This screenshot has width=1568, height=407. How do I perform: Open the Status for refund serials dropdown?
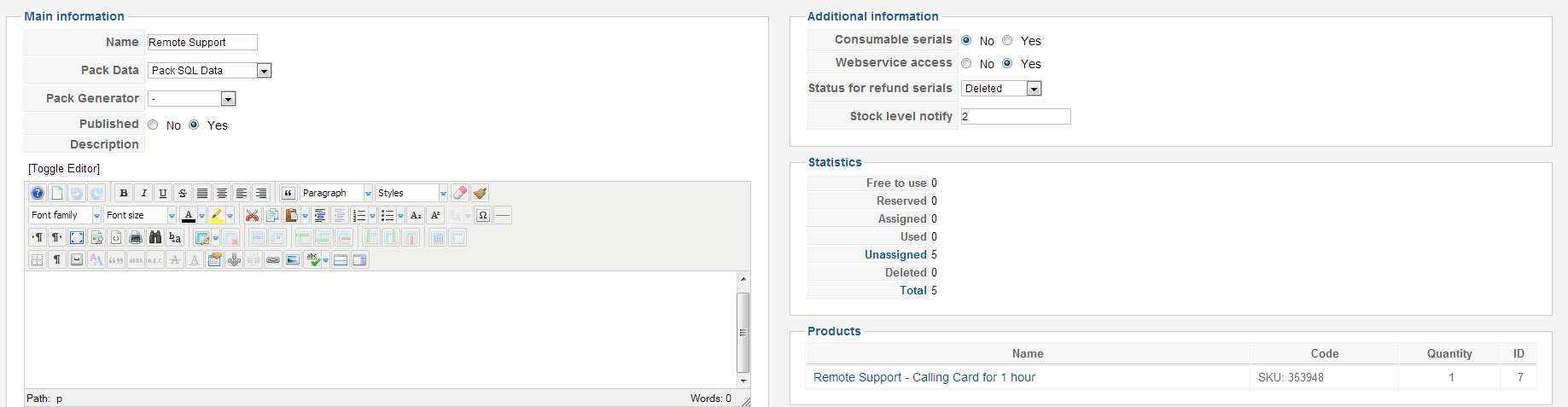click(1034, 89)
